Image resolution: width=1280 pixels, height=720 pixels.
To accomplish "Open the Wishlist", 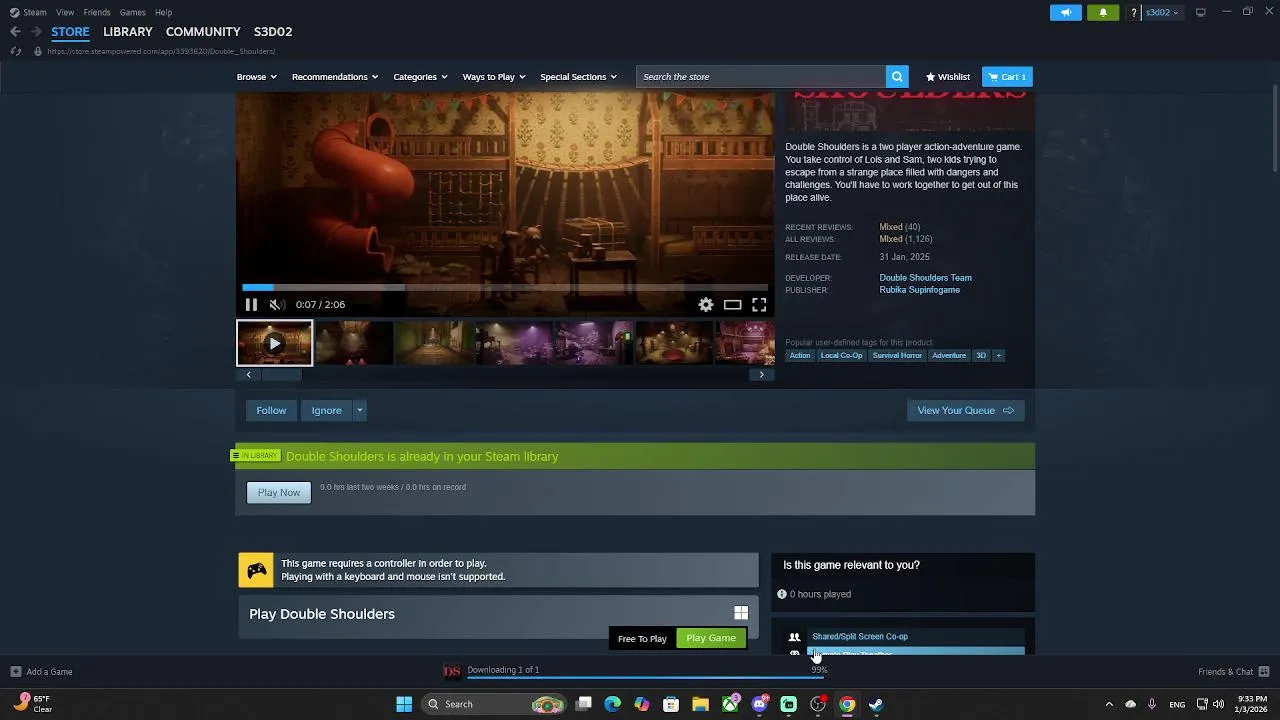I will [948, 77].
